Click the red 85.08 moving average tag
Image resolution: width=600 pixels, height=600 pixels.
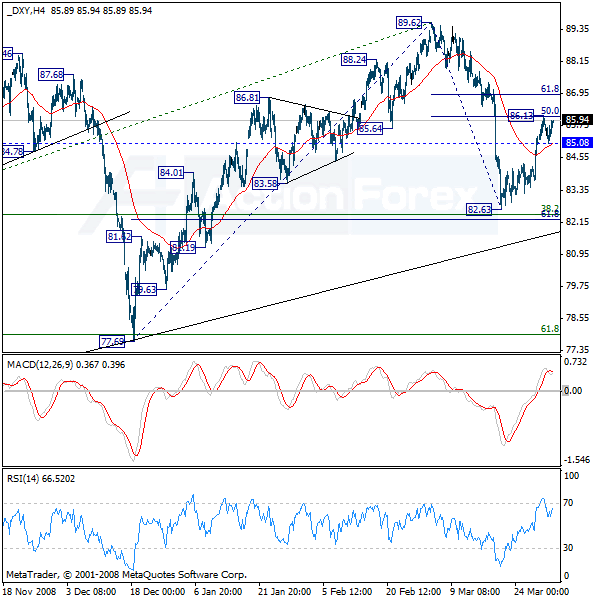point(577,143)
